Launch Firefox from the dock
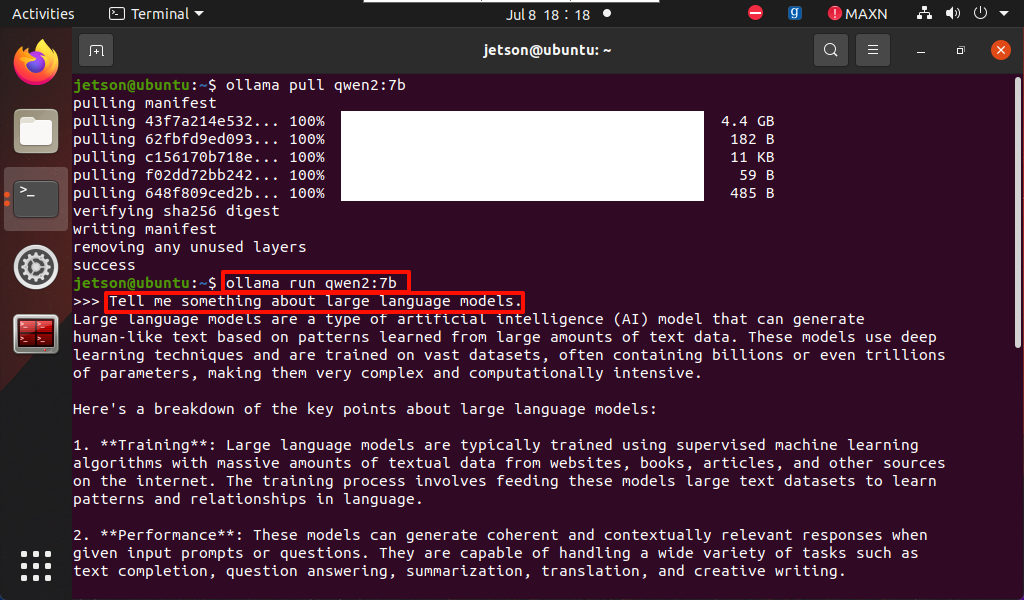This screenshot has height=600, width=1024. point(36,63)
